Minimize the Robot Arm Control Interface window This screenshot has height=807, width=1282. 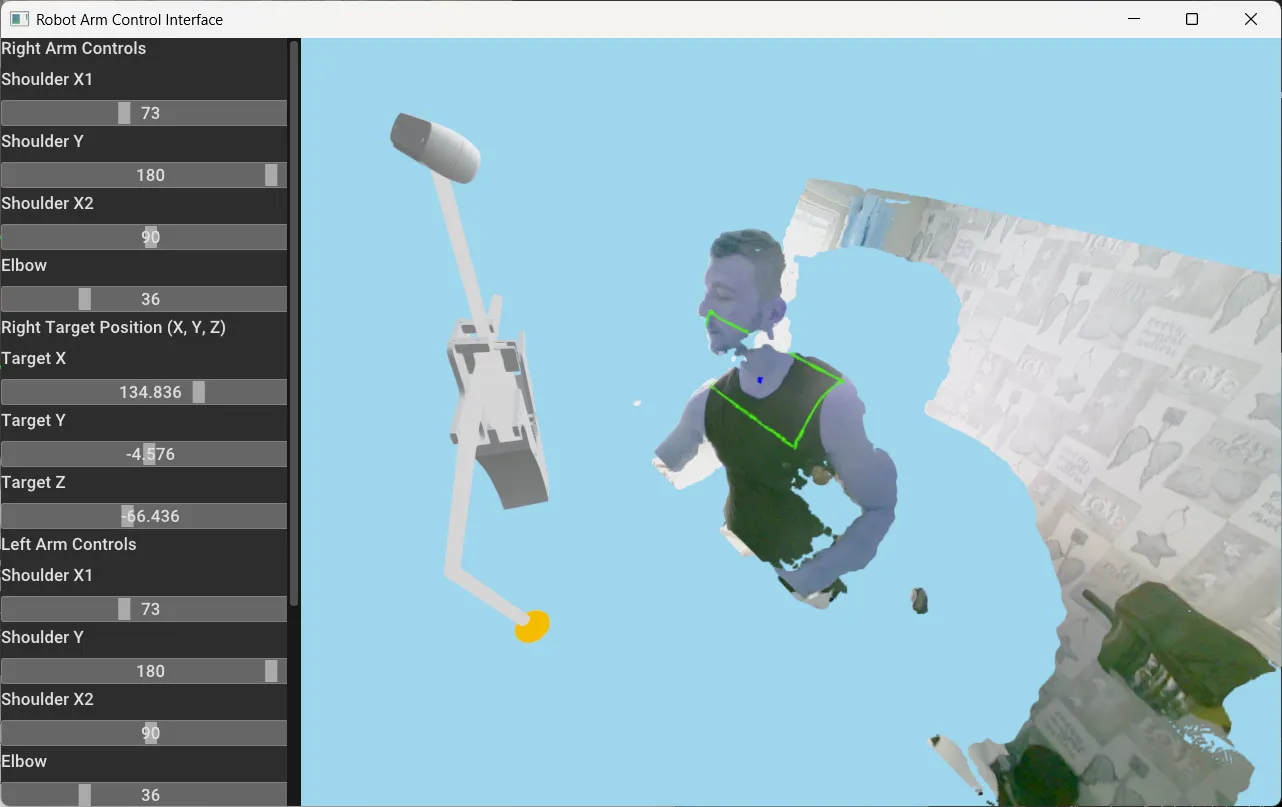[x=1134, y=19]
